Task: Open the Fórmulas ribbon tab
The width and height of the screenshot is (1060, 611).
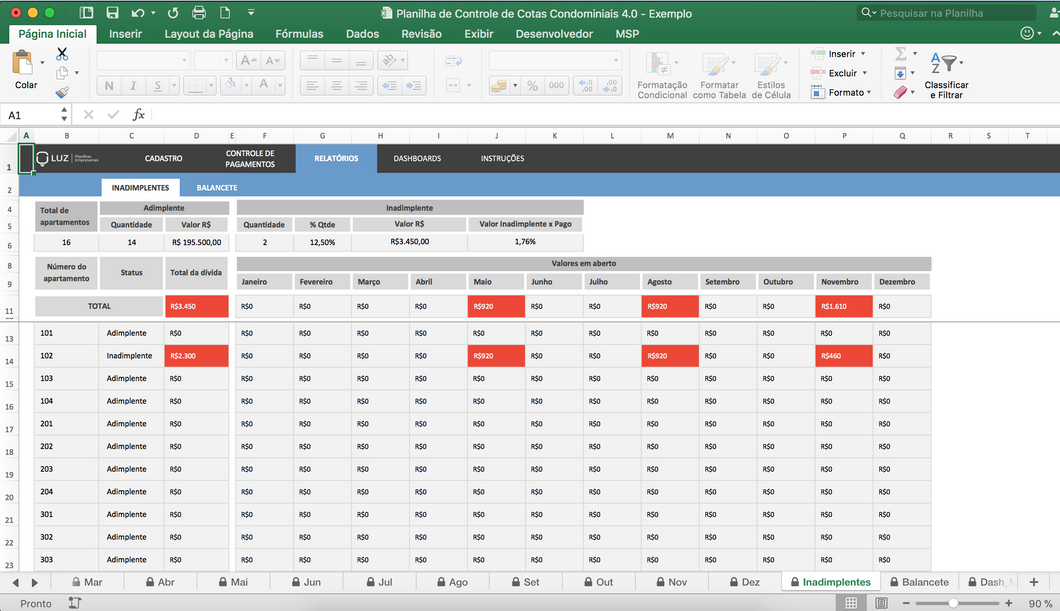Action: tap(299, 34)
